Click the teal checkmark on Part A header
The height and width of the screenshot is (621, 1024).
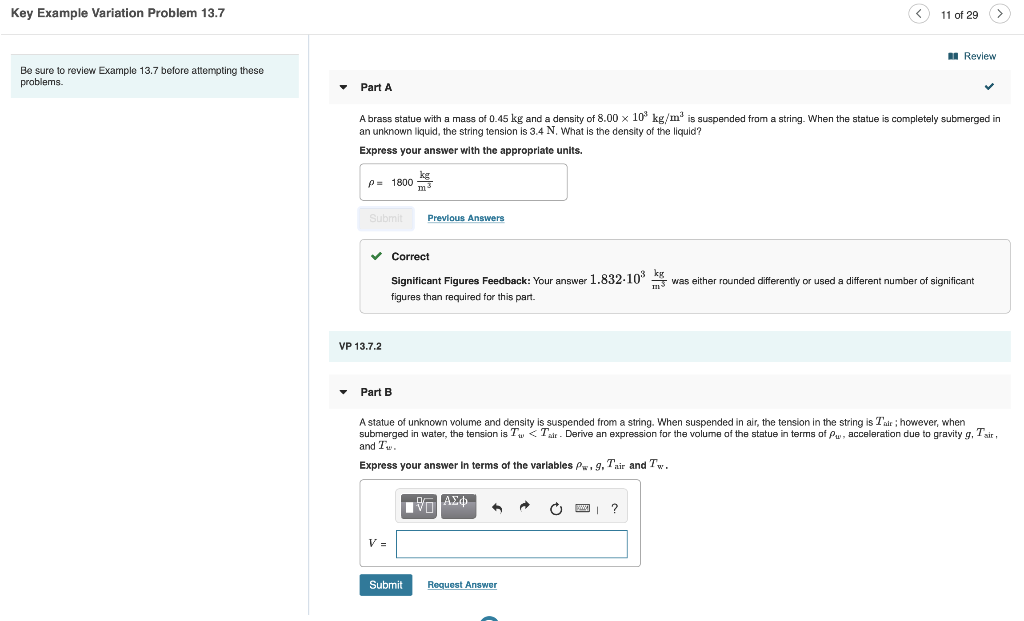[x=989, y=87]
